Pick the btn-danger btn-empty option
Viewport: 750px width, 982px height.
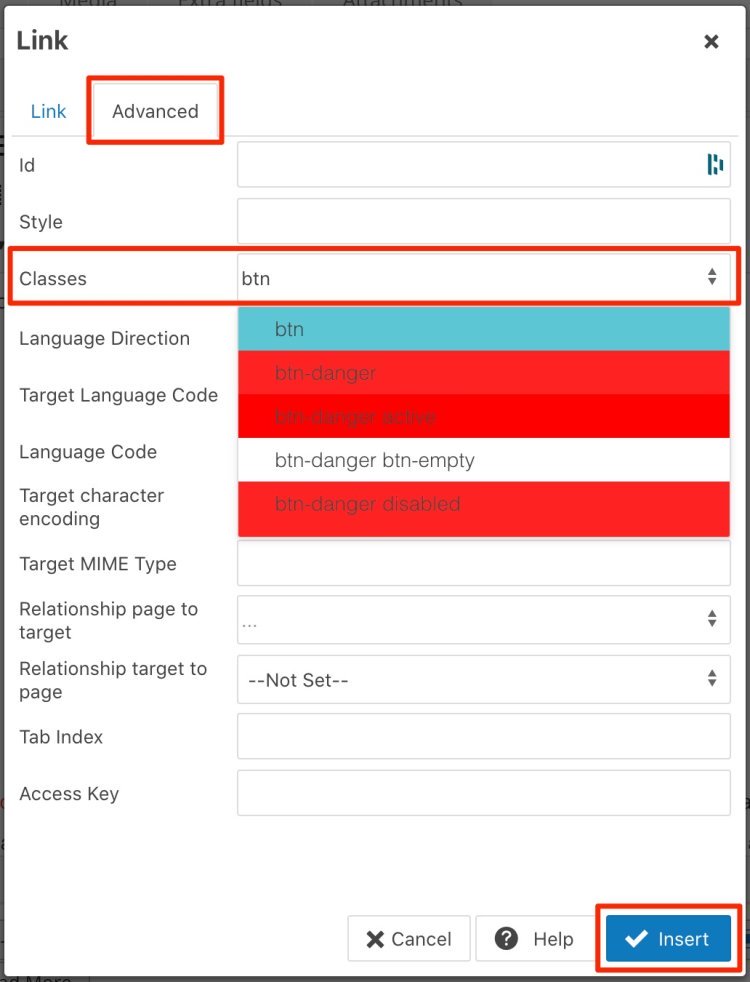click(484, 461)
